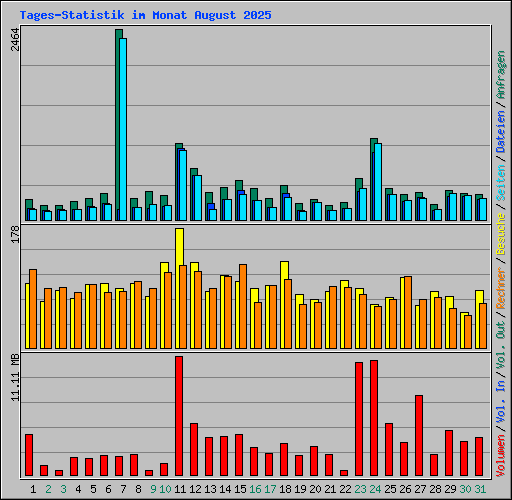Screen dimensions: 512x500
Task: Click the red volume bar for day 24
Action: coord(374,418)
